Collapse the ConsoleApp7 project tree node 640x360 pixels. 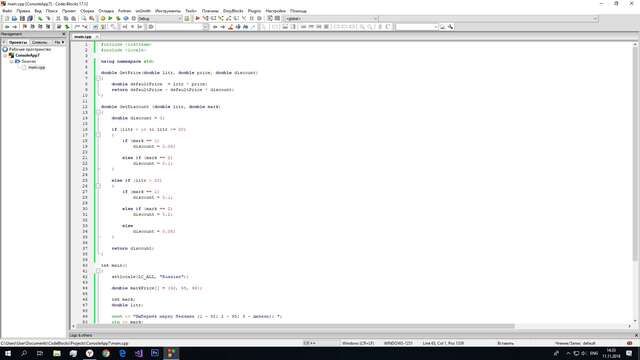click(6, 55)
